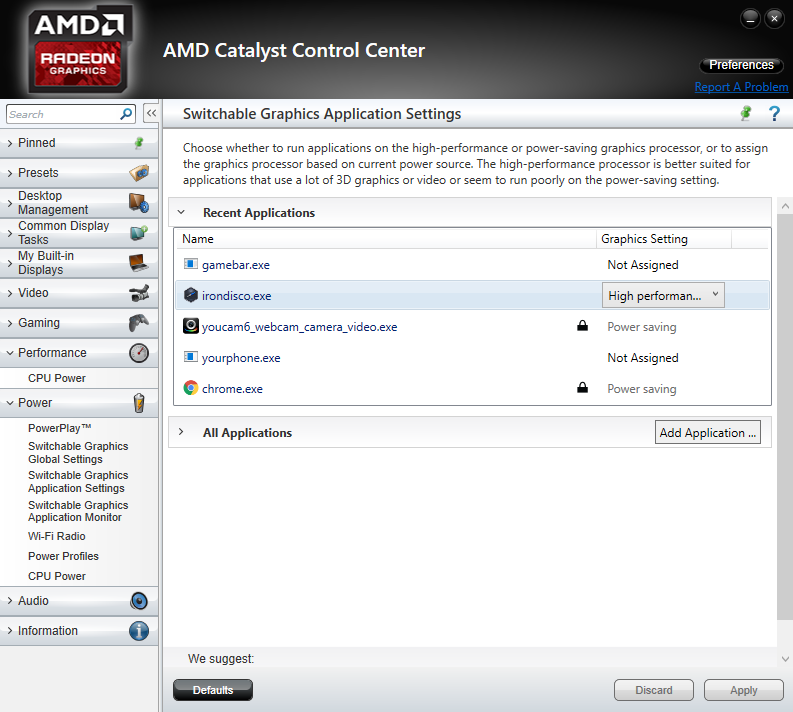Image resolution: width=793 pixels, height=712 pixels.
Task: Click the Performance gauge icon
Action: (x=139, y=352)
